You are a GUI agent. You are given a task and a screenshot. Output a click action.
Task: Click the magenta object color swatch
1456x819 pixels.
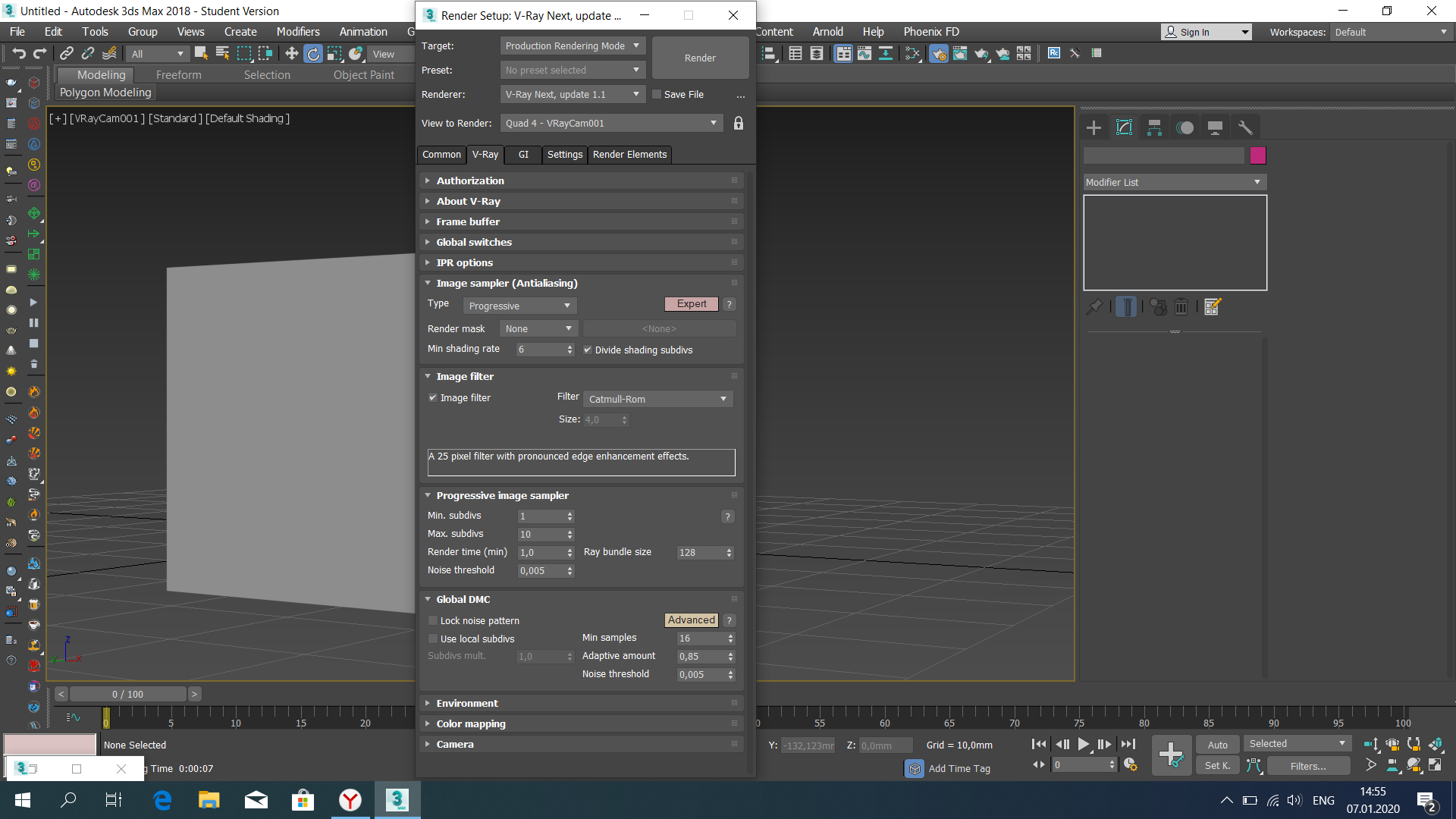pos(1258,155)
